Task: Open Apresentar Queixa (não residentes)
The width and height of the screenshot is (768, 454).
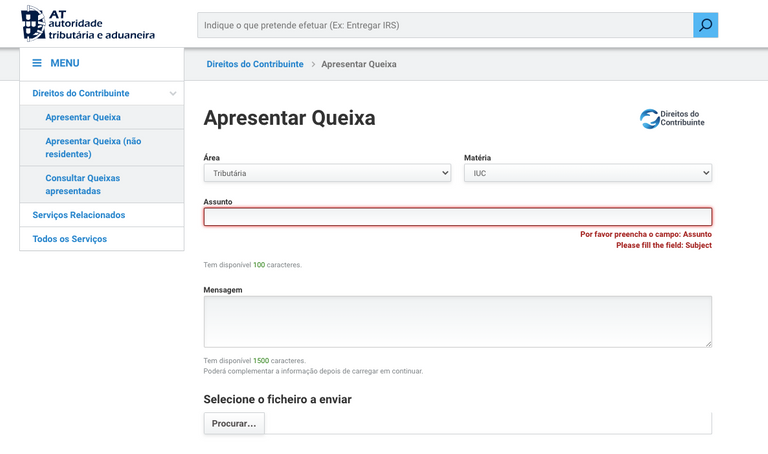Action: click(93, 147)
